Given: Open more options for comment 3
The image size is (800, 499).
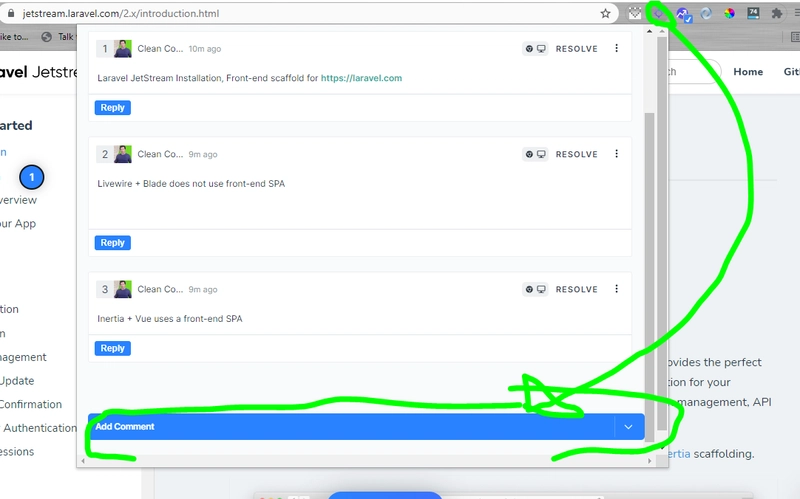Looking at the screenshot, I should click(x=616, y=289).
